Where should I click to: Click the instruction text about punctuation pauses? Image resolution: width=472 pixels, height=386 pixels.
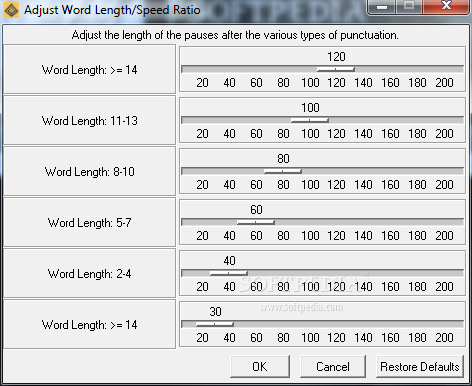(x=235, y=35)
